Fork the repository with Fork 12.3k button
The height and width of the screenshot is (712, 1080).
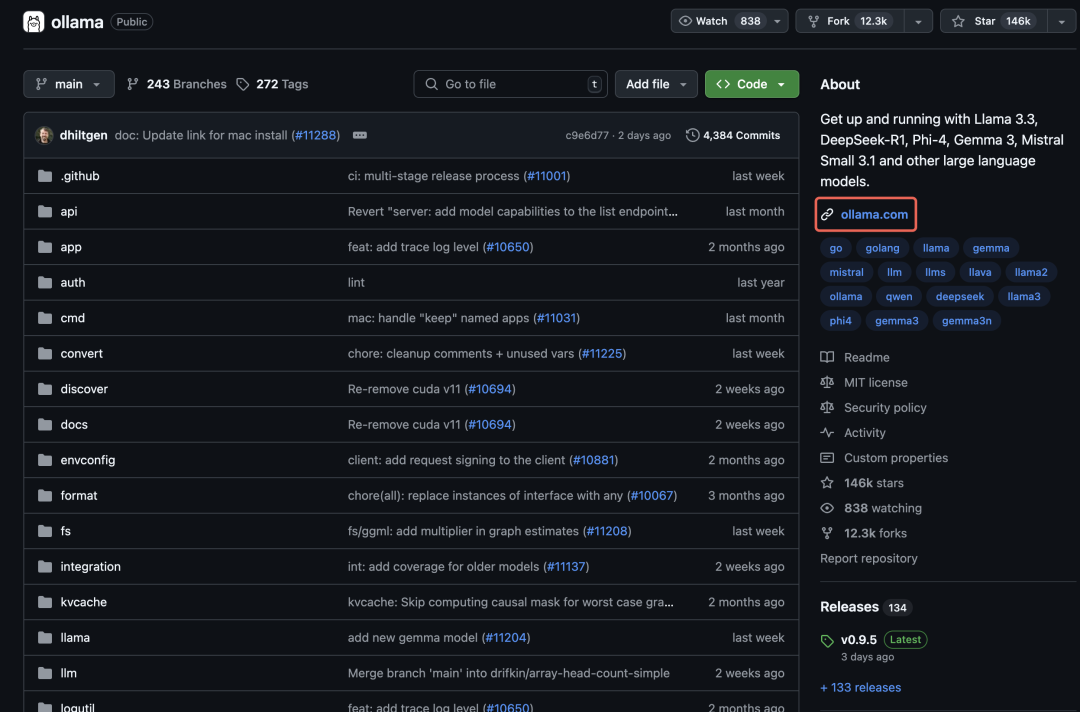(850, 21)
